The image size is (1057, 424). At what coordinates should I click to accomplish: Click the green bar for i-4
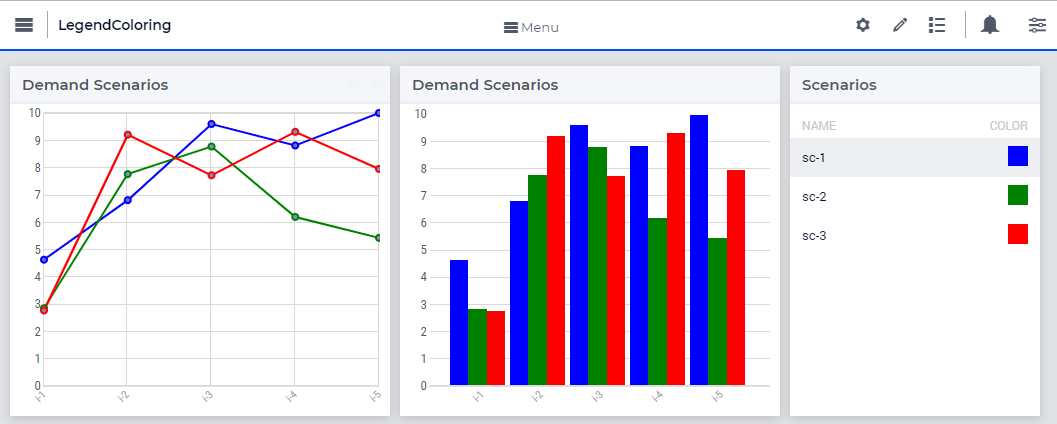tap(657, 302)
